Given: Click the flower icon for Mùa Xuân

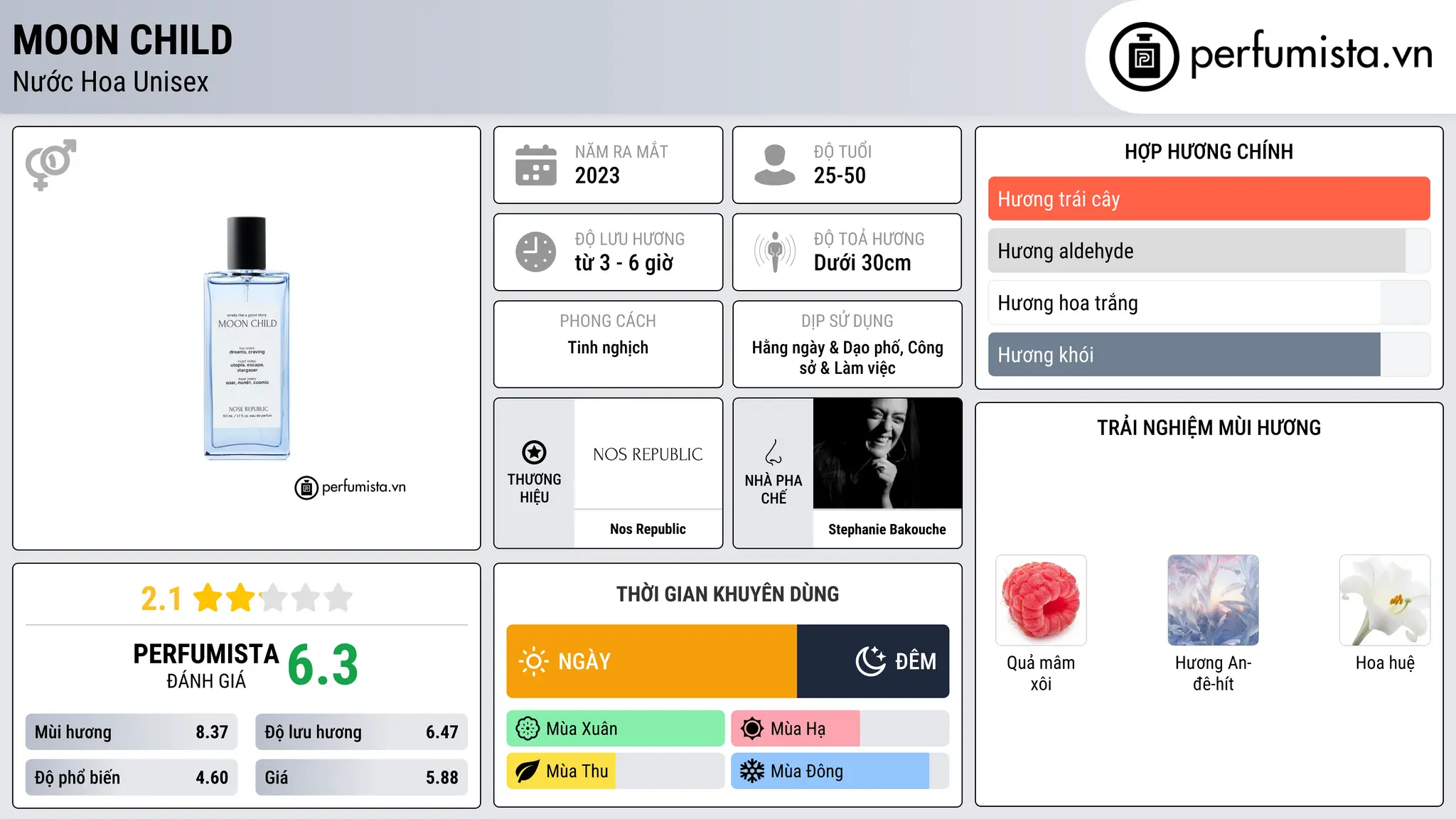Looking at the screenshot, I should coord(528,729).
